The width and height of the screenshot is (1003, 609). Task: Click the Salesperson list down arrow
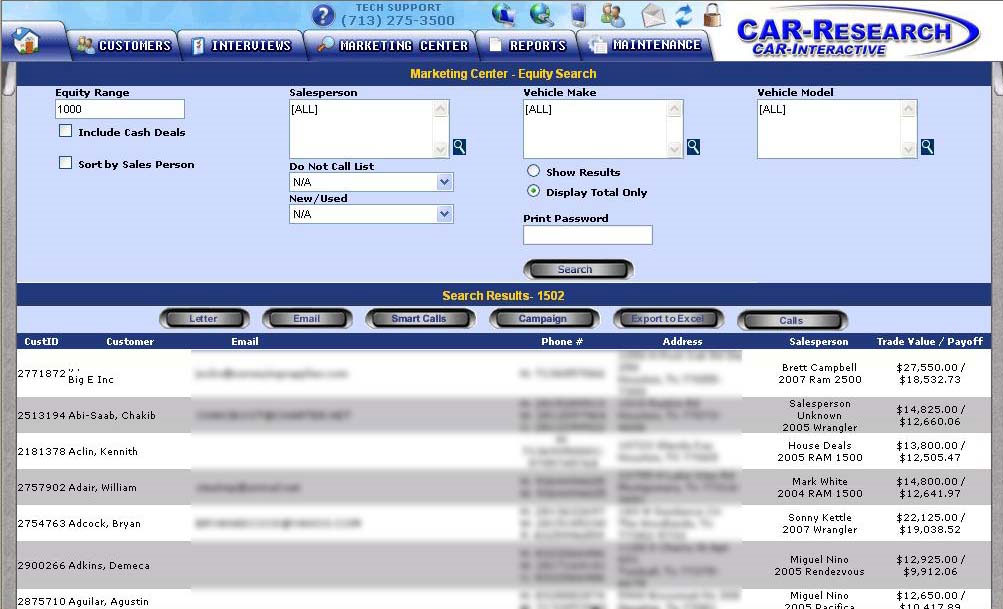tap(440, 150)
